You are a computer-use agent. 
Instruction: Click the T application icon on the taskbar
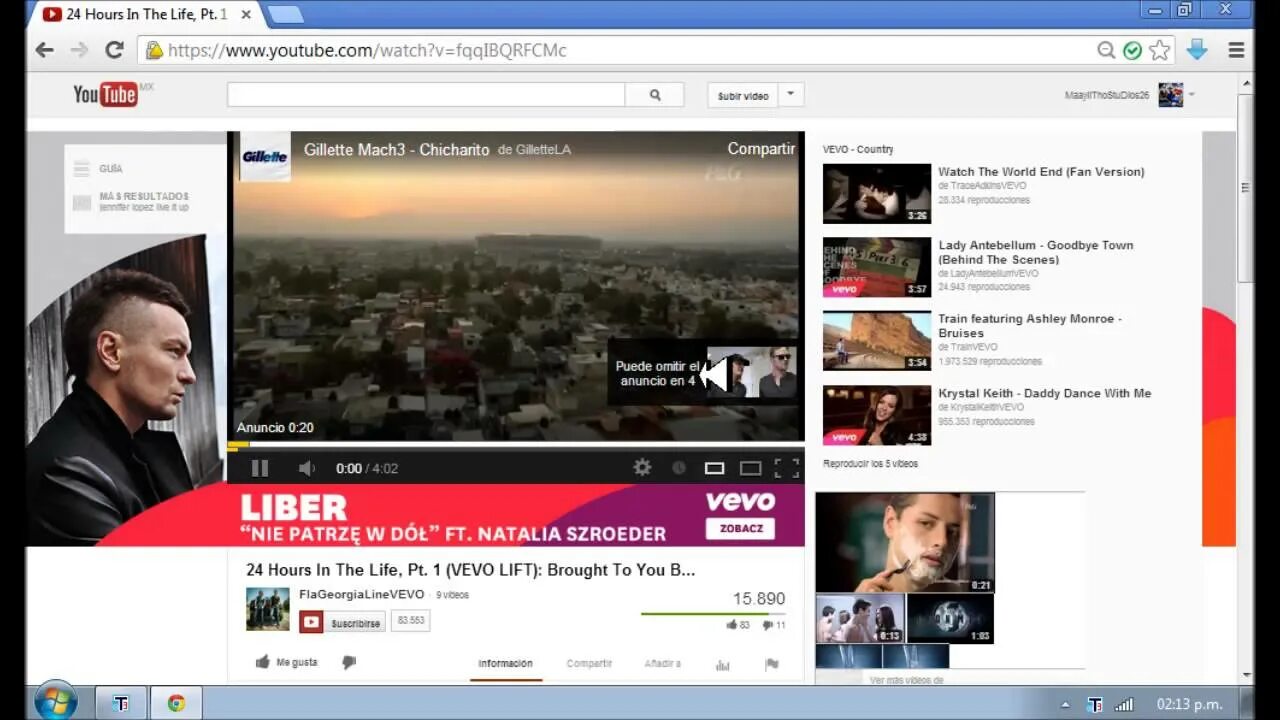click(121, 703)
